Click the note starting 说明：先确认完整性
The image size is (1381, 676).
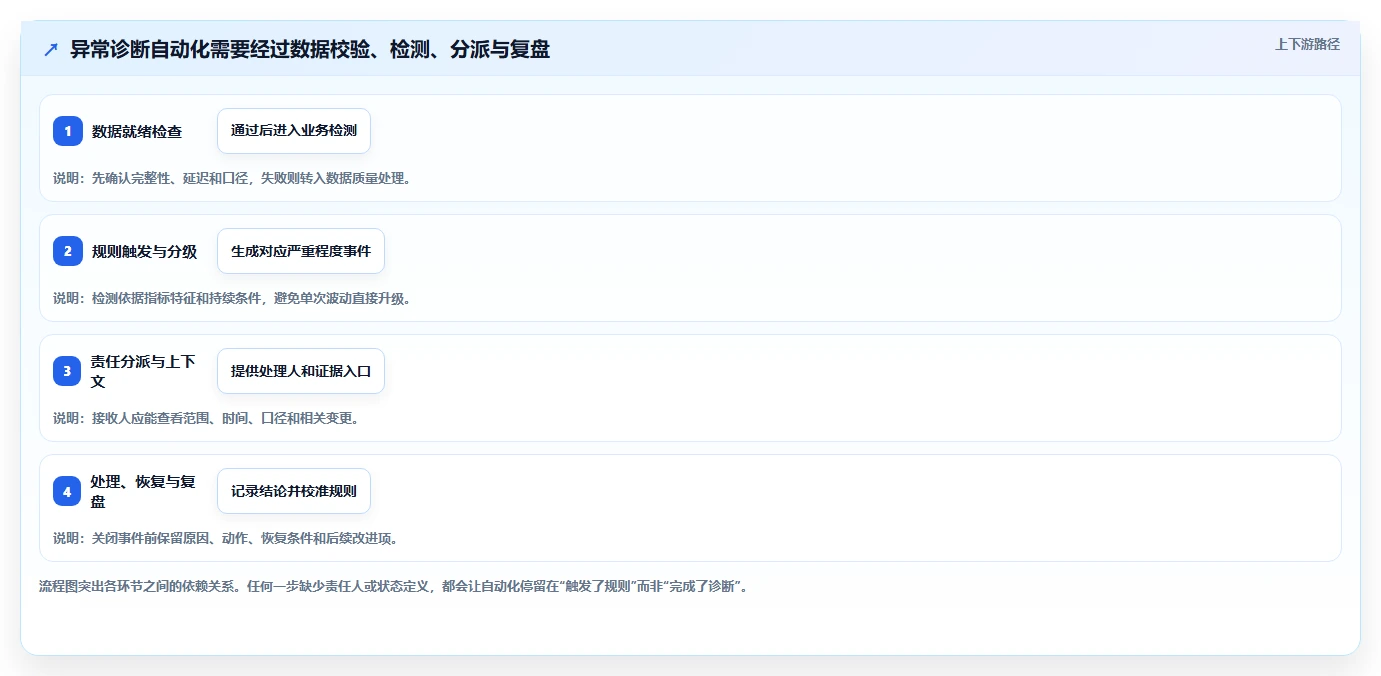(x=232, y=178)
